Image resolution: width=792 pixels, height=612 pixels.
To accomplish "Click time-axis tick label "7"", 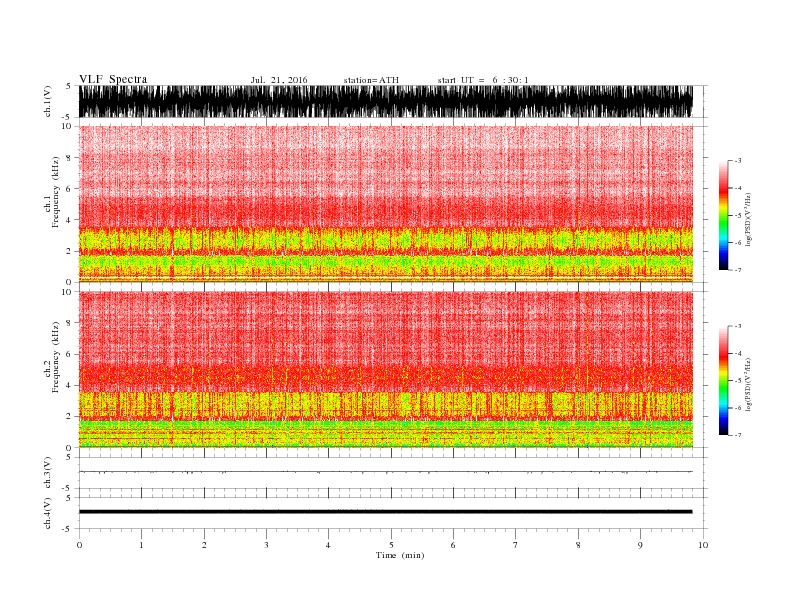I will pos(516,545).
